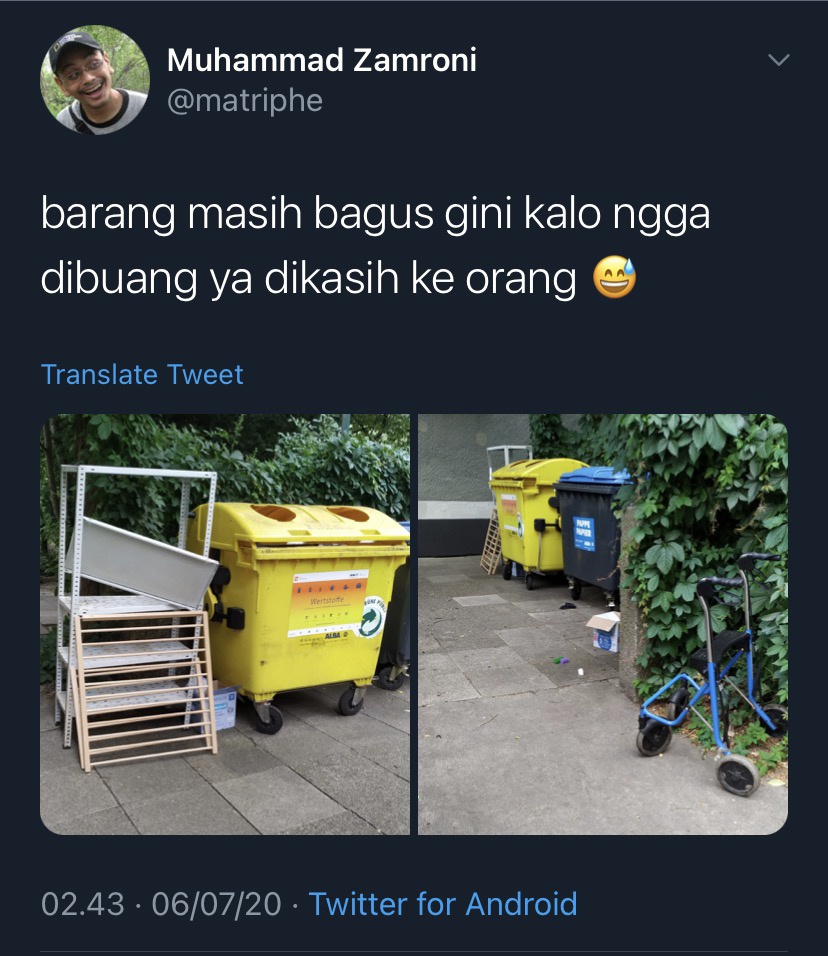
Task: Click the blue rollator walker in photo
Action: click(x=712, y=674)
